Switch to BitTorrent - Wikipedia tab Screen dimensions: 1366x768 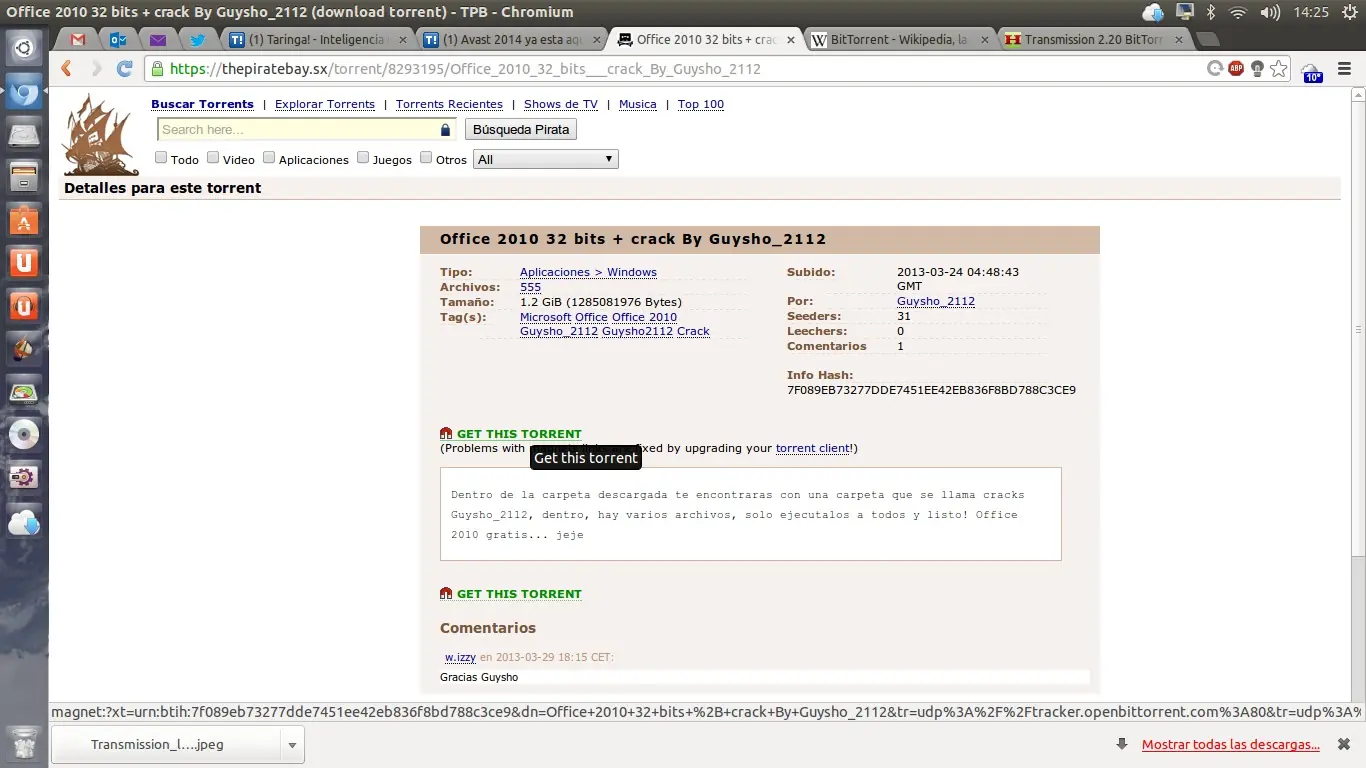[x=899, y=40]
